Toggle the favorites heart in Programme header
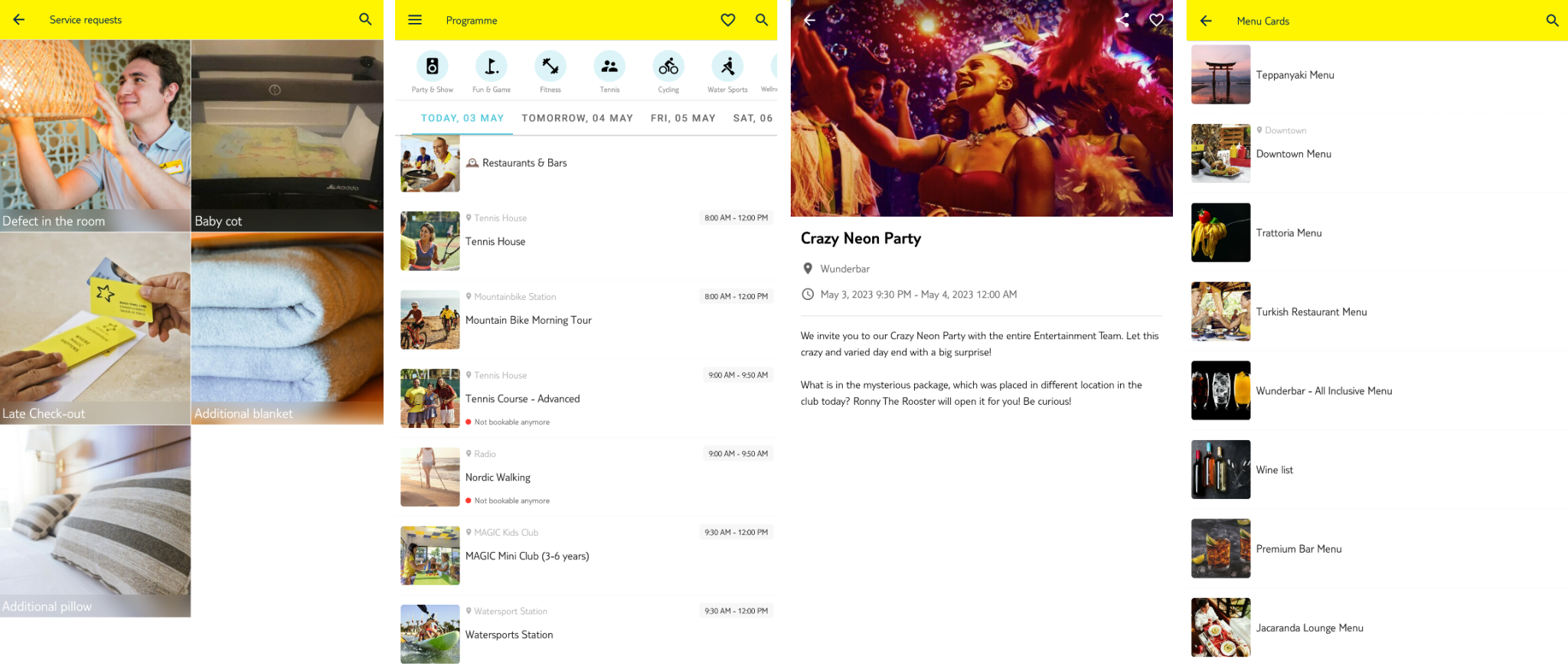This screenshot has height=669, width=1568. (727, 20)
